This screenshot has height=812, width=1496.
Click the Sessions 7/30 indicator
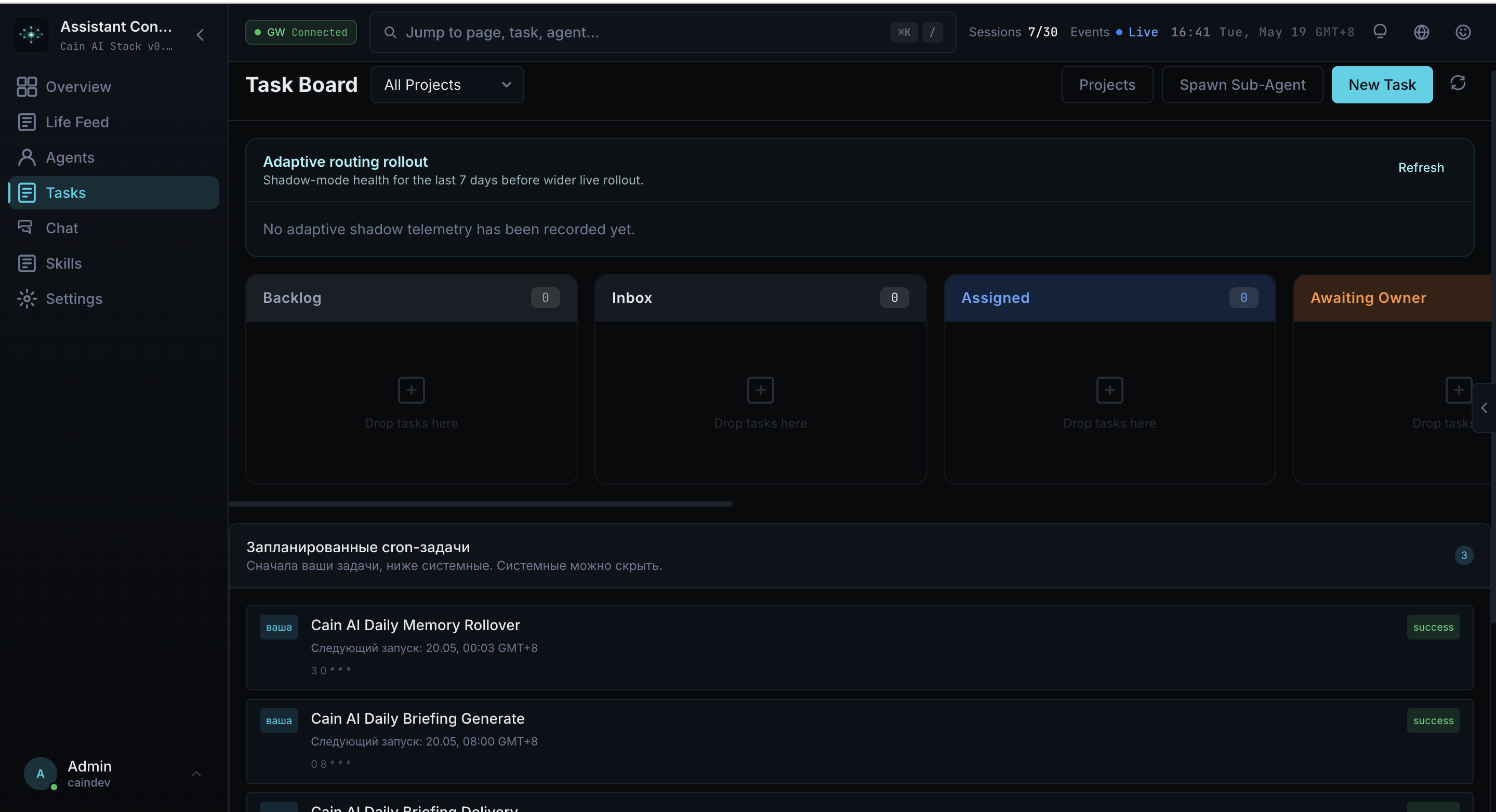click(1013, 33)
